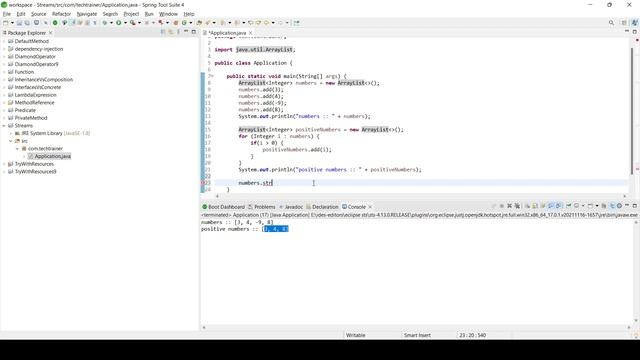This screenshot has height=360, width=640.
Task: Click the New Java Class green icon
Action: point(184,23)
